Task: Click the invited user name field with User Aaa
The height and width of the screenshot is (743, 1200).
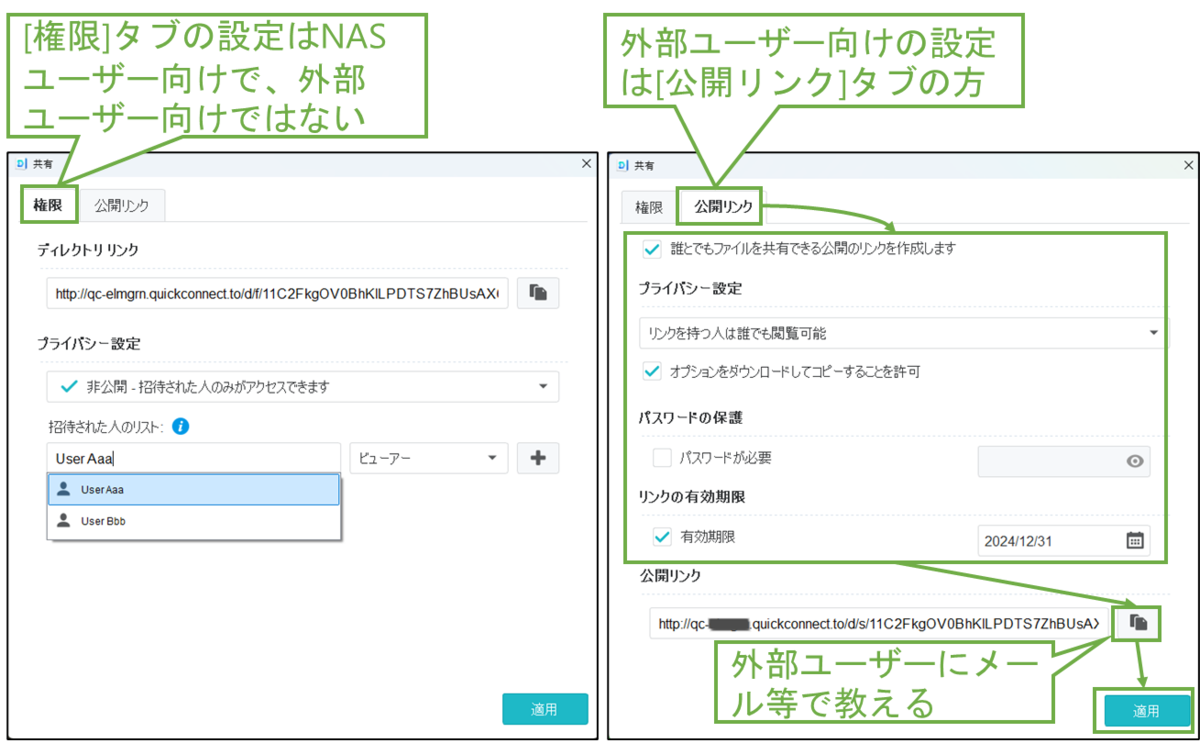Action: (193, 458)
